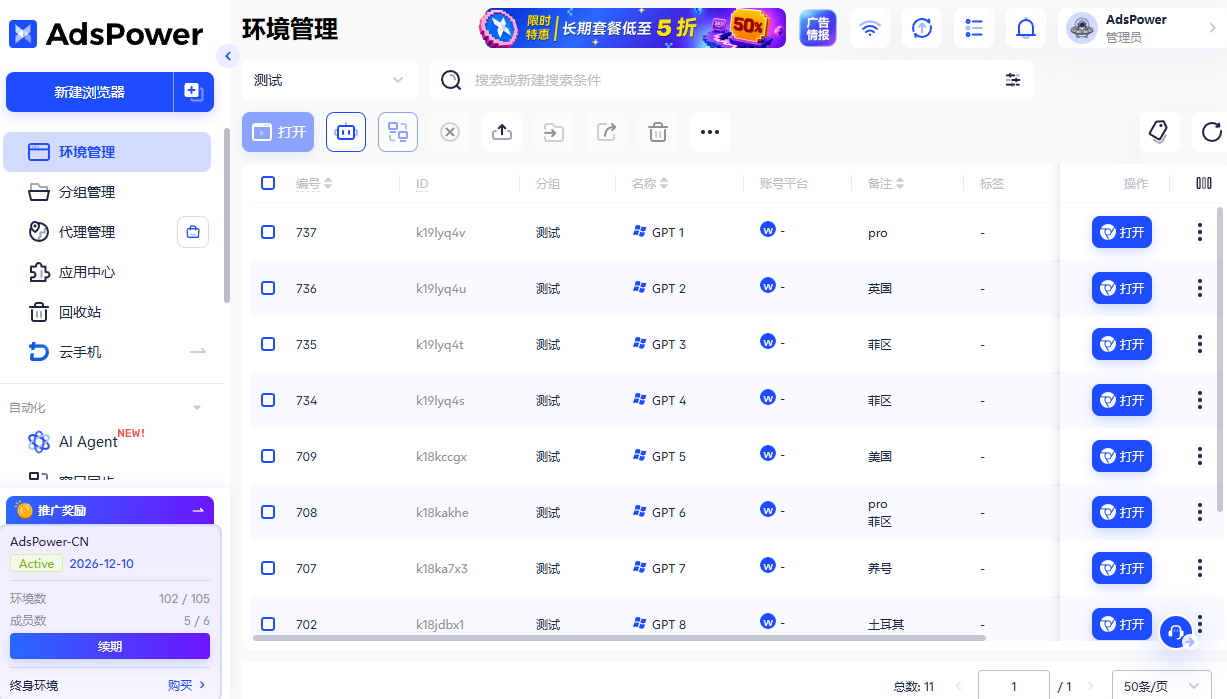Collapse the 自动化 section arrow
Image resolution: width=1227 pixels, height=699 pixels.
[197, 408]
